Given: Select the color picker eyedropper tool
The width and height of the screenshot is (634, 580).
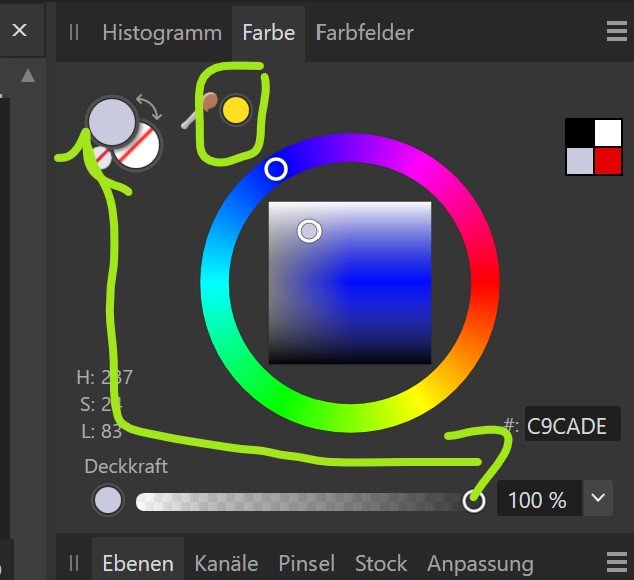Looking at the screenshot, I should click(200, 110).
